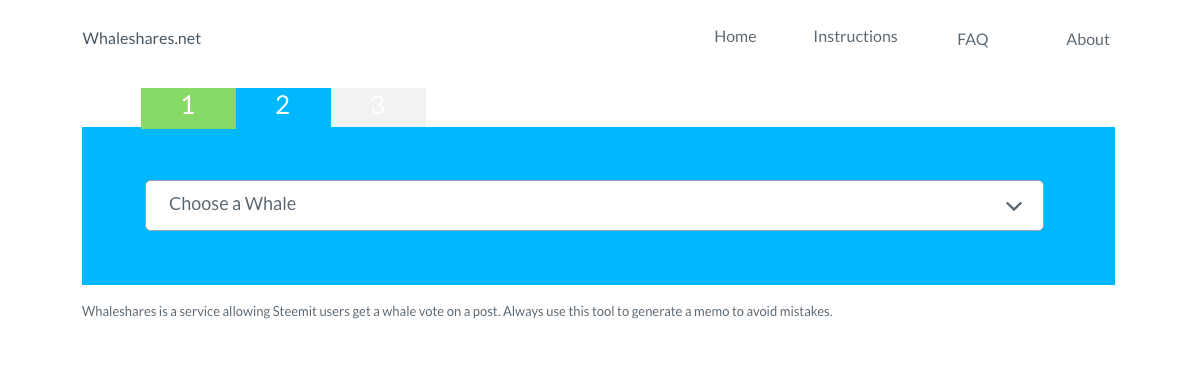View the FAQ page
This screenshot has height=387, width=1199.
tap(973, 40)
